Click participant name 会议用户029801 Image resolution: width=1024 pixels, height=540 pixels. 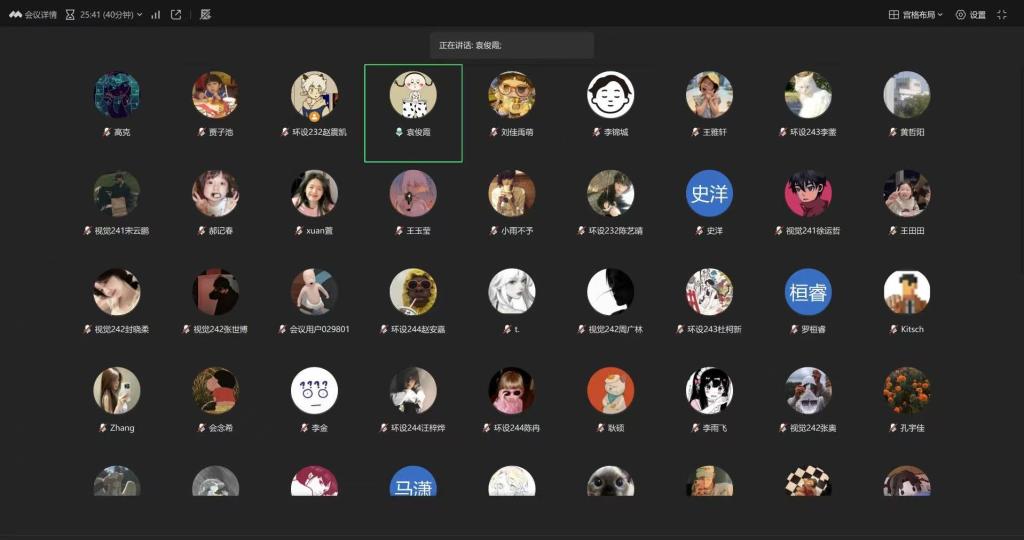click(319, 329)
